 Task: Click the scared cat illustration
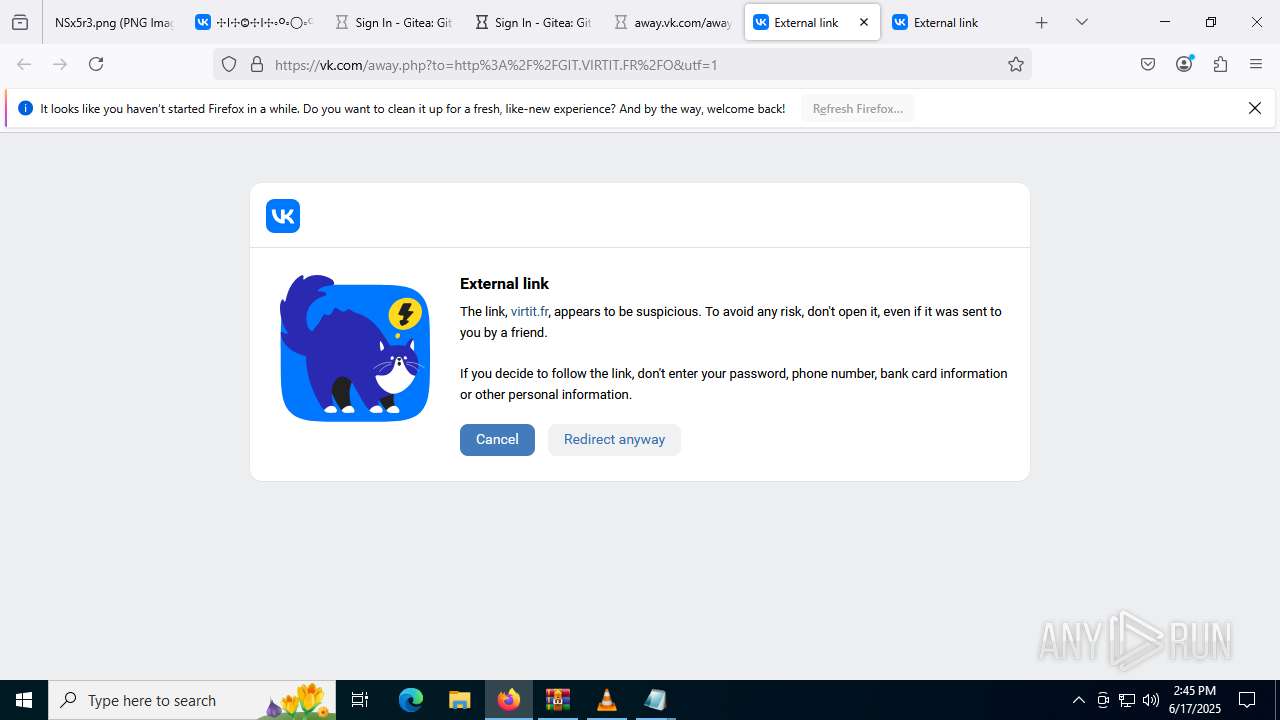[x=355, y=348]
